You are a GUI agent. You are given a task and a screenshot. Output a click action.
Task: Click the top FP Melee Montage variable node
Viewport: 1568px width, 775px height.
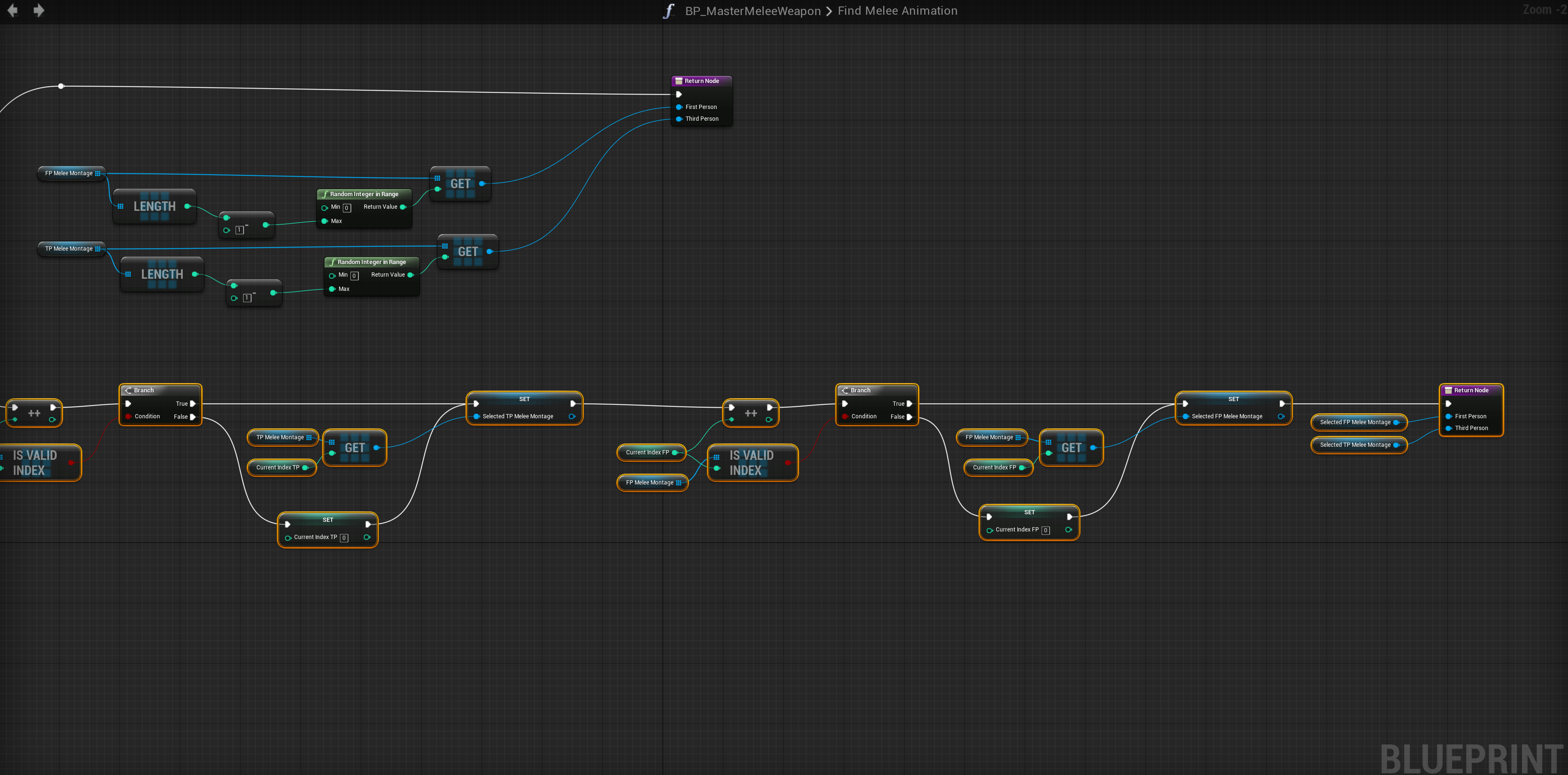[69, 174]
